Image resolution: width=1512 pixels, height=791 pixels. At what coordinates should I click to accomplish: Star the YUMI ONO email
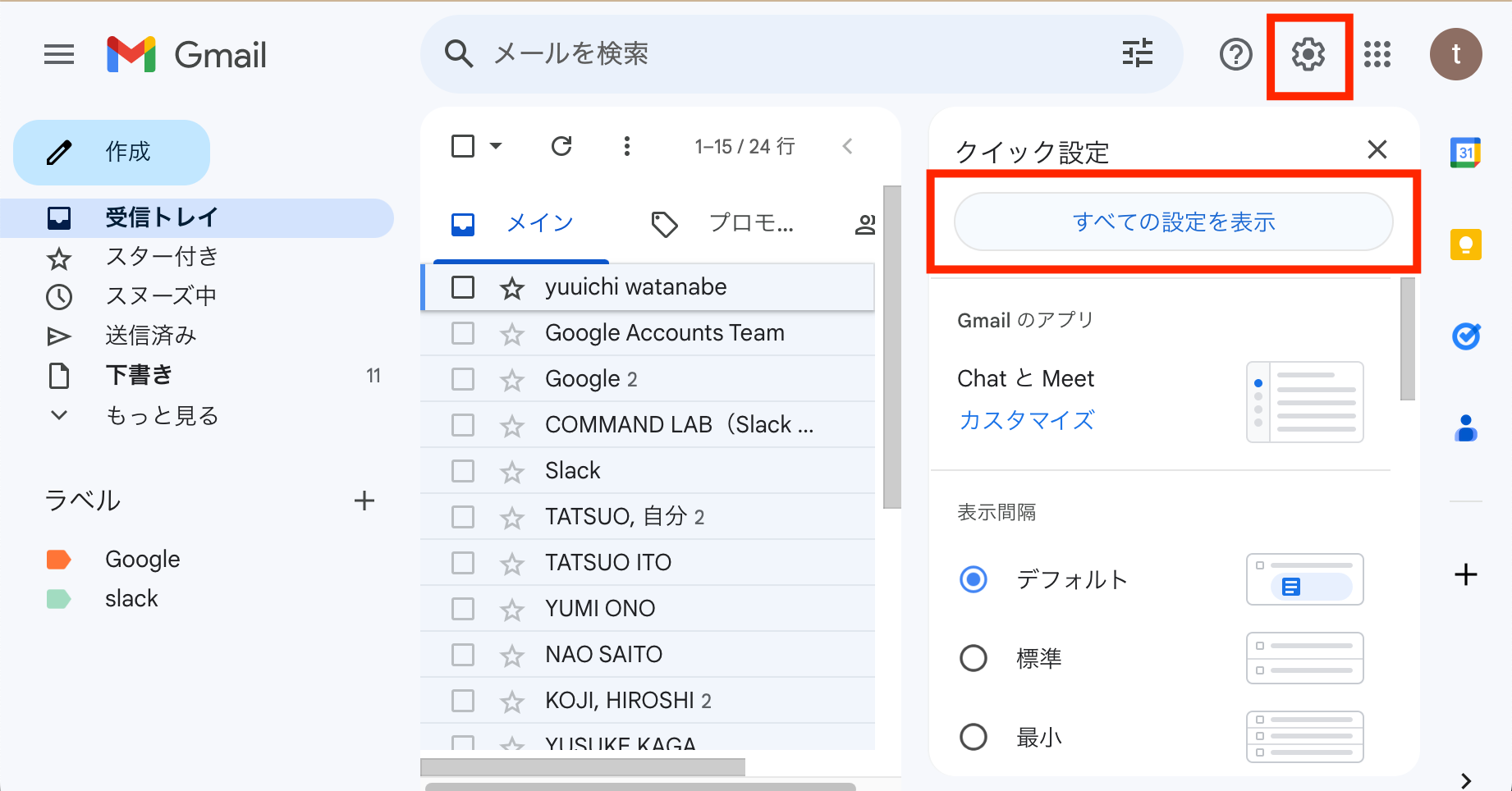[512, 610]
